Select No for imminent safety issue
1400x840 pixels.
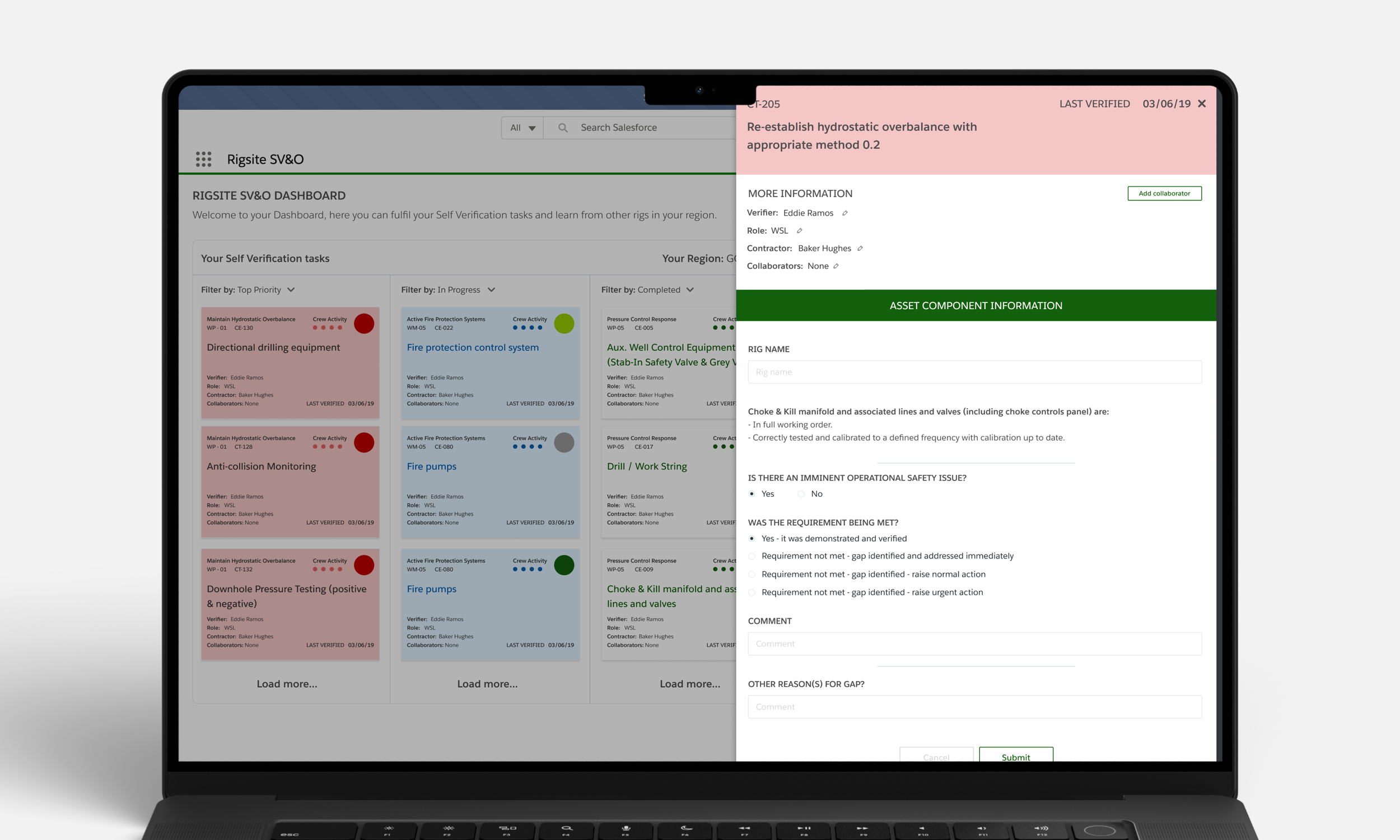[x=801, y=494]
